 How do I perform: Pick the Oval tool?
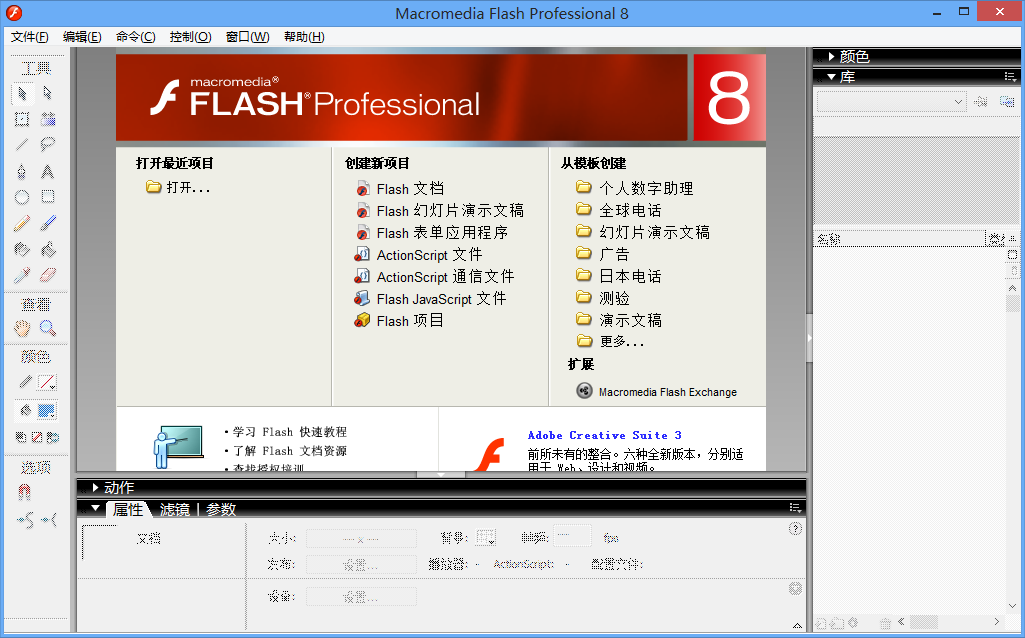coord(22,196)
